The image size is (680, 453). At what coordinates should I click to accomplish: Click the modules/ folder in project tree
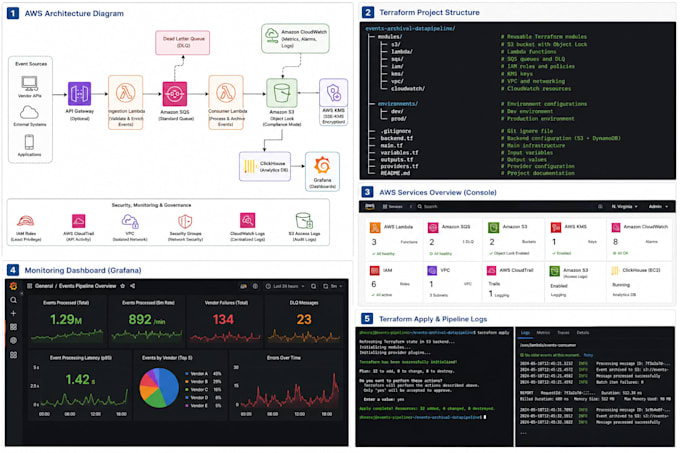coord(389,36)
